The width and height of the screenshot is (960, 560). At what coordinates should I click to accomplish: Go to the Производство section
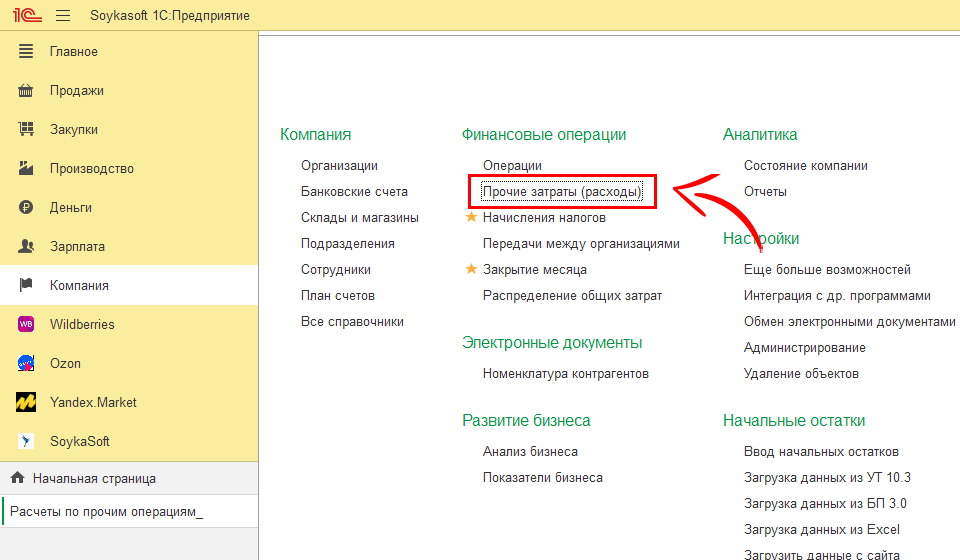pos(92,168)
